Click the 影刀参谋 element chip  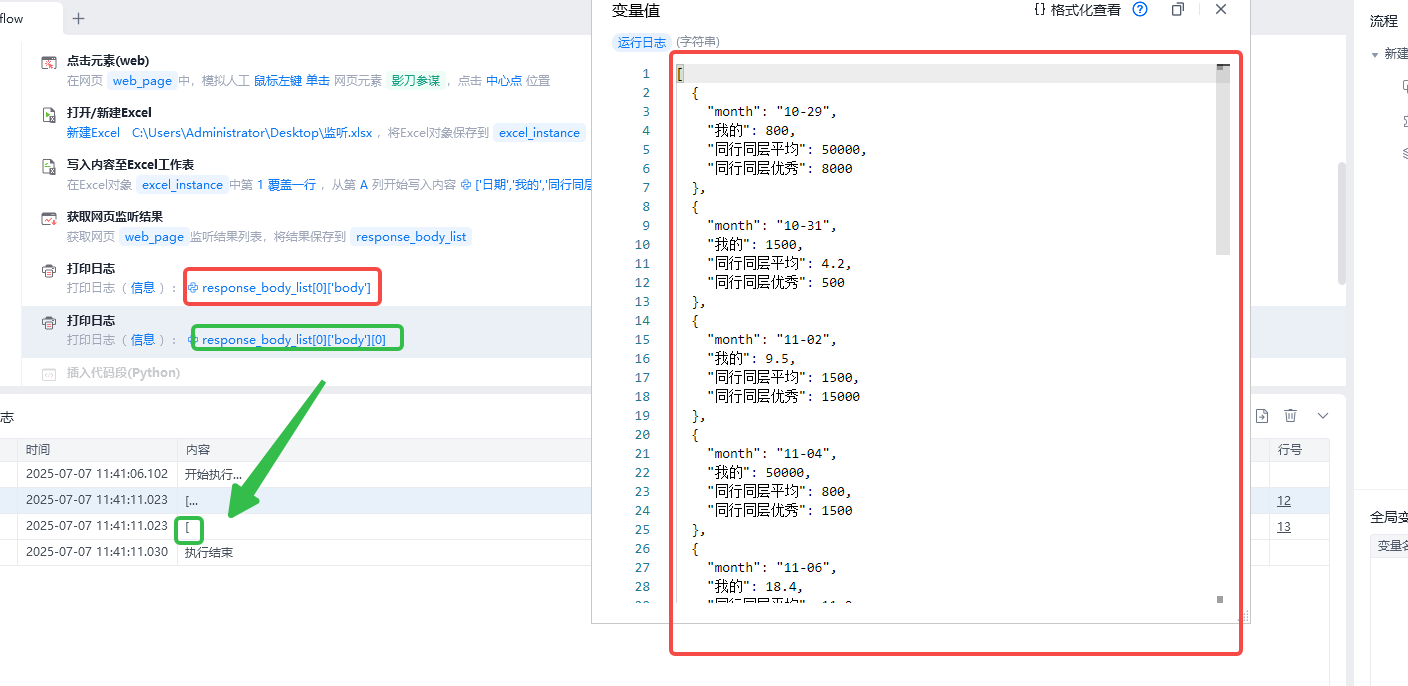tap(416, 81)
